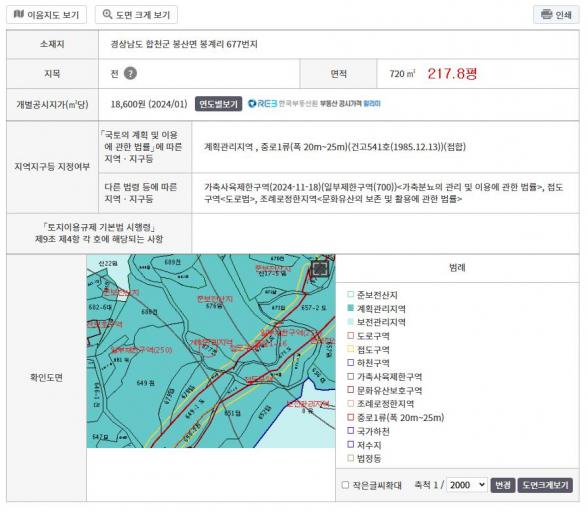This screenshot has height=512, width=588.
Task: Click the REB 한국부동산원 logo
Action: tap(283, 104)
